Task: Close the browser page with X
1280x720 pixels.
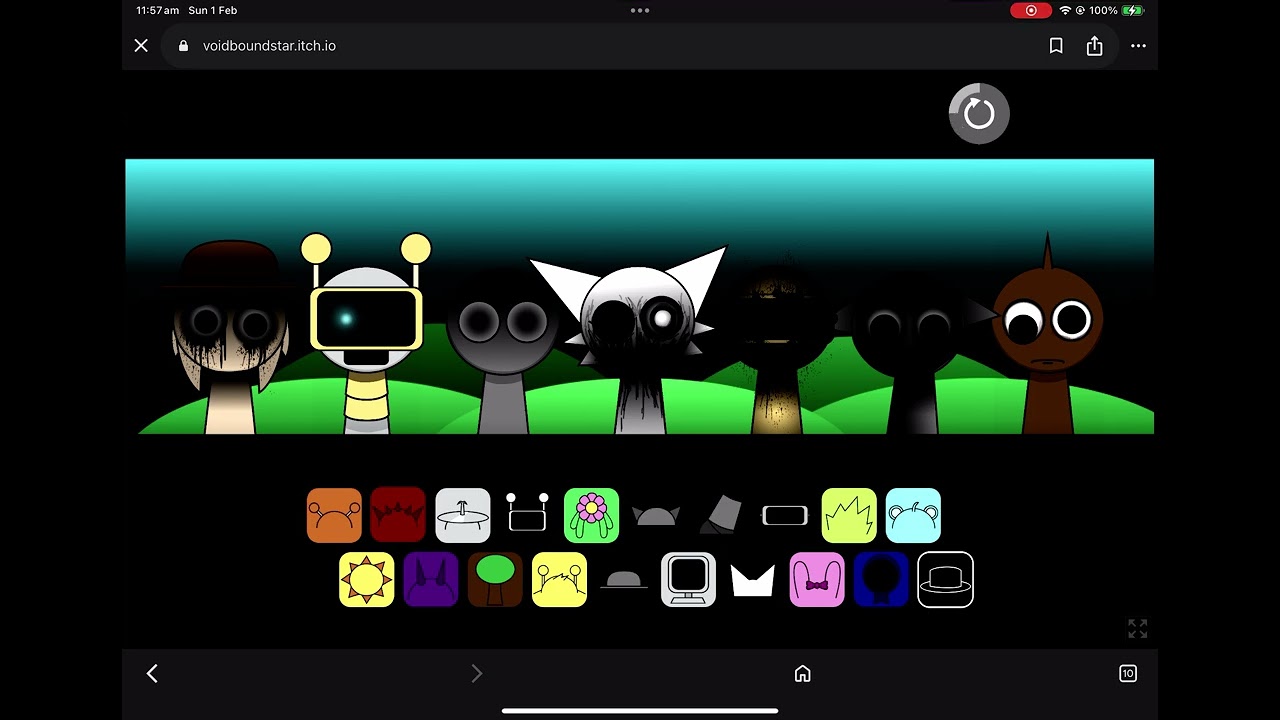Action: tap(141, 46)
